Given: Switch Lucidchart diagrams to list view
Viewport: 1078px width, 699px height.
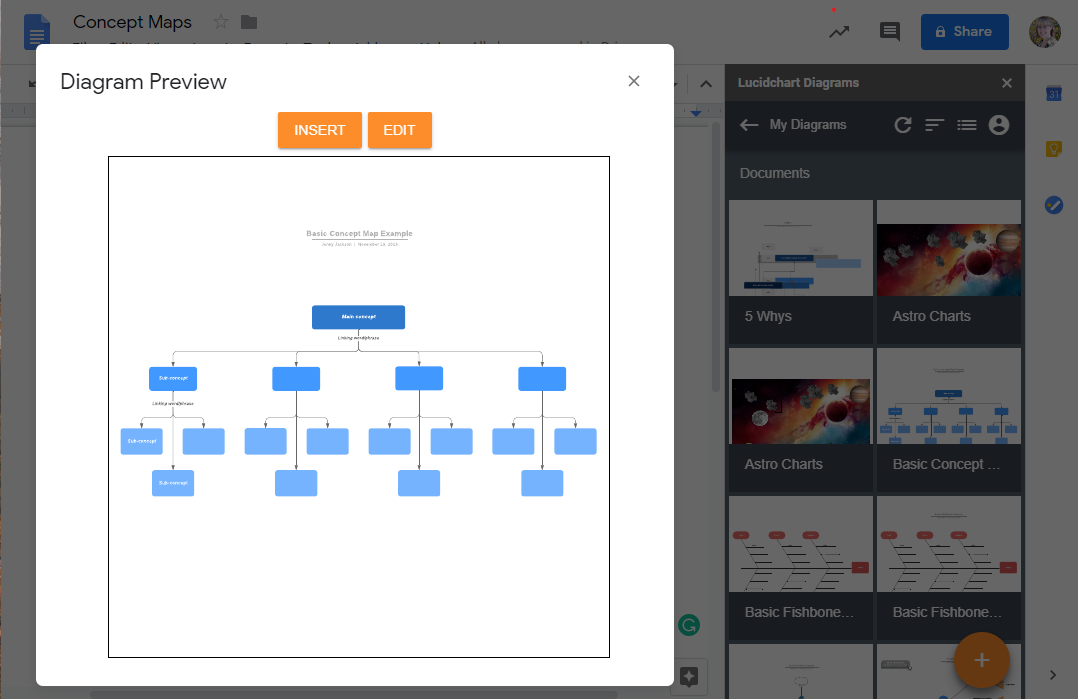Looking at the screenshot, I should 966,125.
